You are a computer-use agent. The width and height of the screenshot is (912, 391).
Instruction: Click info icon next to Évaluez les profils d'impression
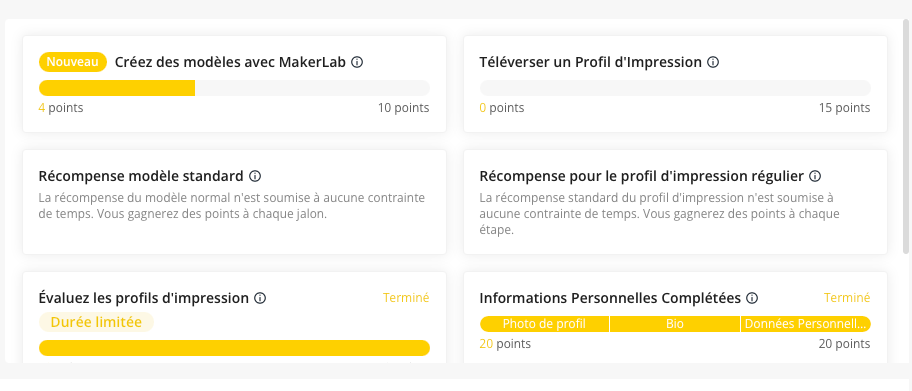click(x=260, y=298)
